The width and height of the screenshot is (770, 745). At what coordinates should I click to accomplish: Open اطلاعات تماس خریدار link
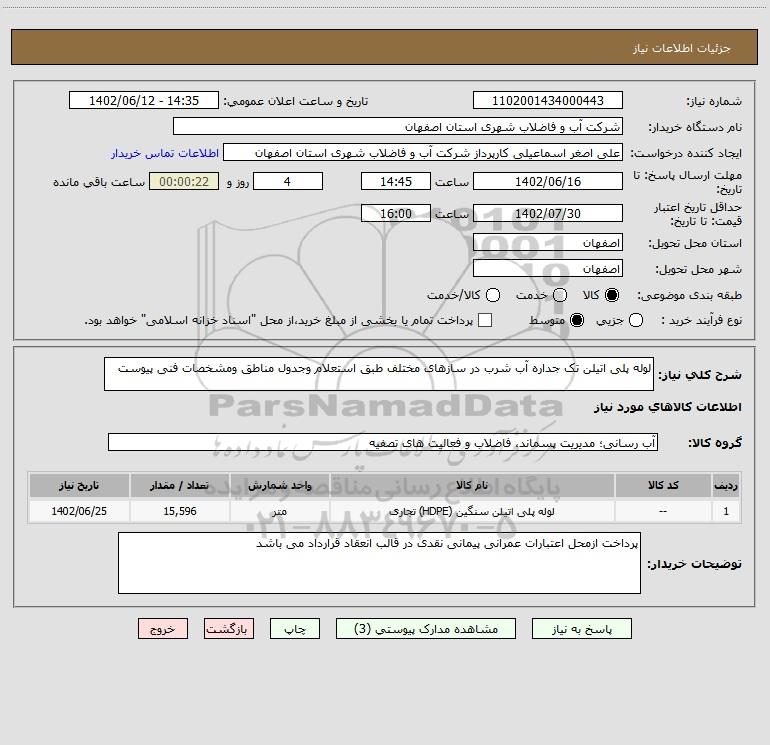(165, 153)
